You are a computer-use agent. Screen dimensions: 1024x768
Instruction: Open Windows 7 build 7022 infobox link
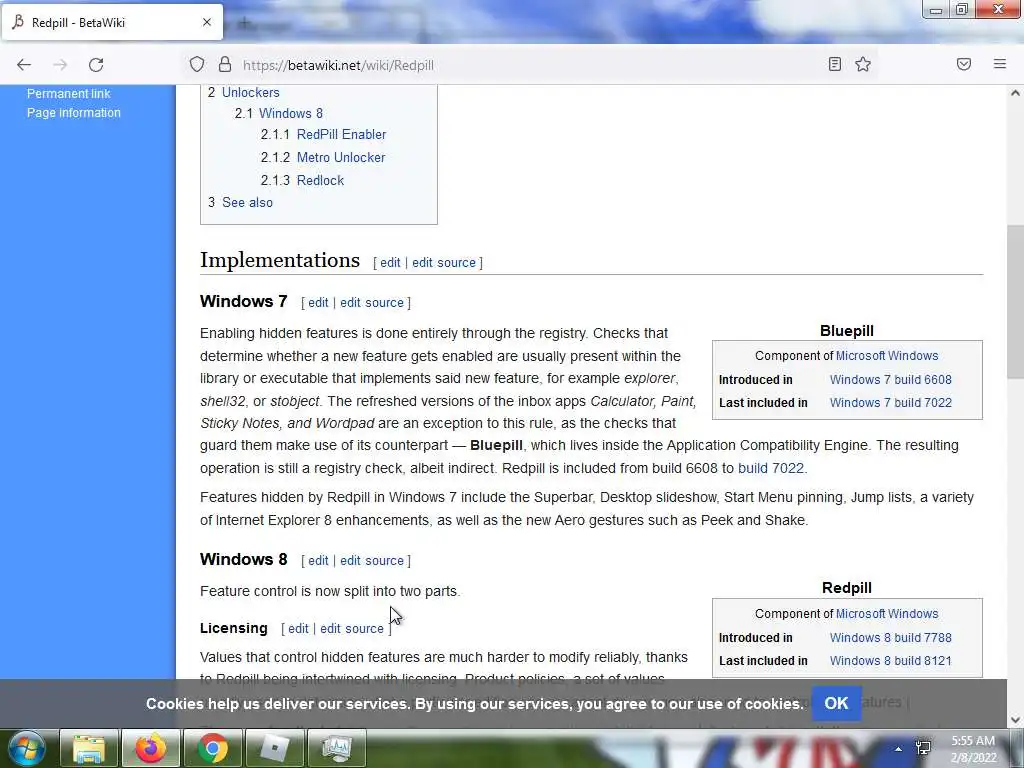pyautogui.click(x=891, y=403)
